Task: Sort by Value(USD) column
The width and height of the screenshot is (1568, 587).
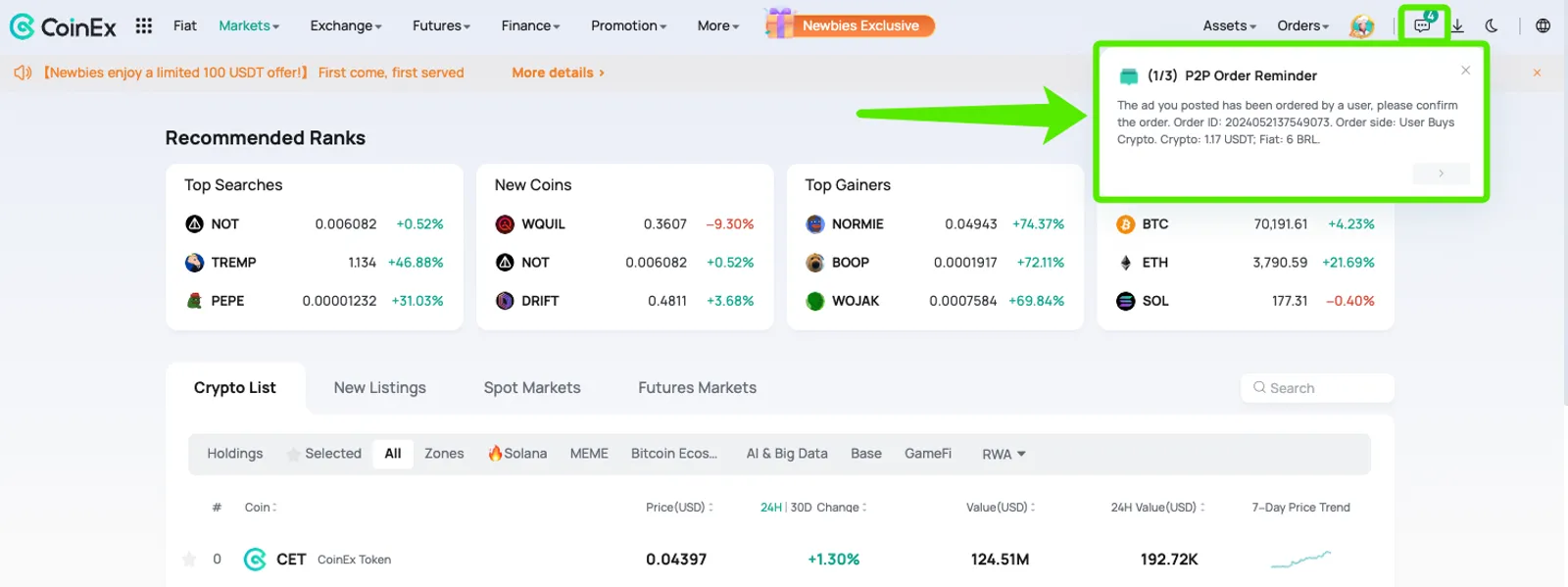Action: (1001, 508)
